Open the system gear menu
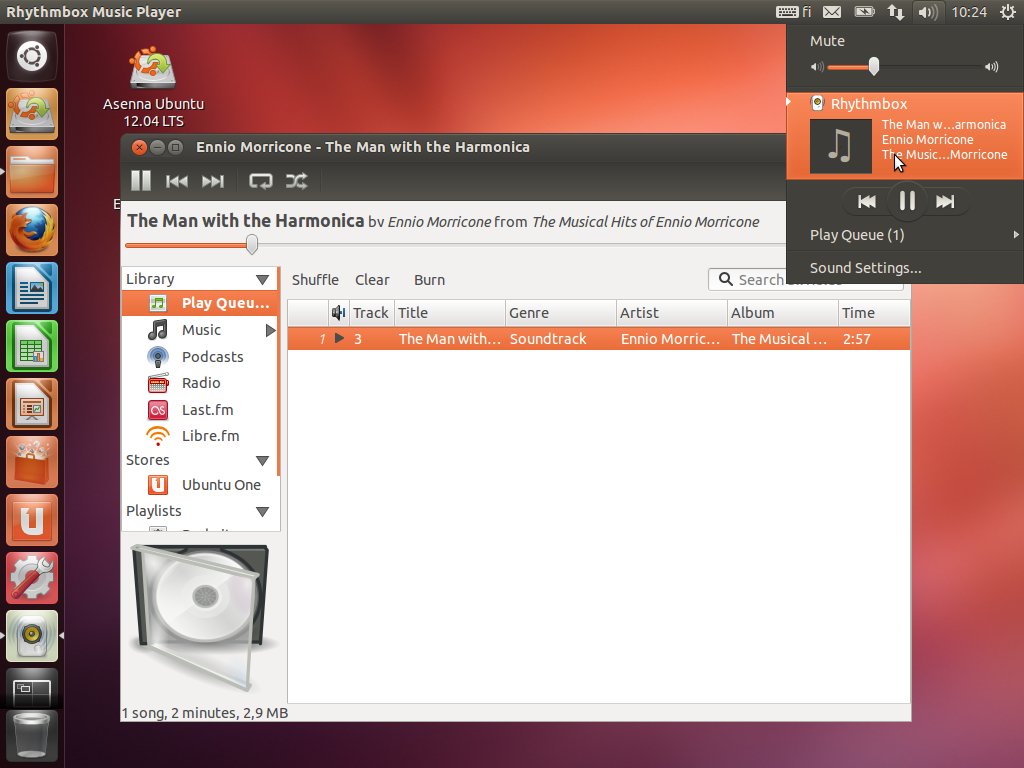Image resolution: width=1024 pixels, height=768 pixels. 1008,12
